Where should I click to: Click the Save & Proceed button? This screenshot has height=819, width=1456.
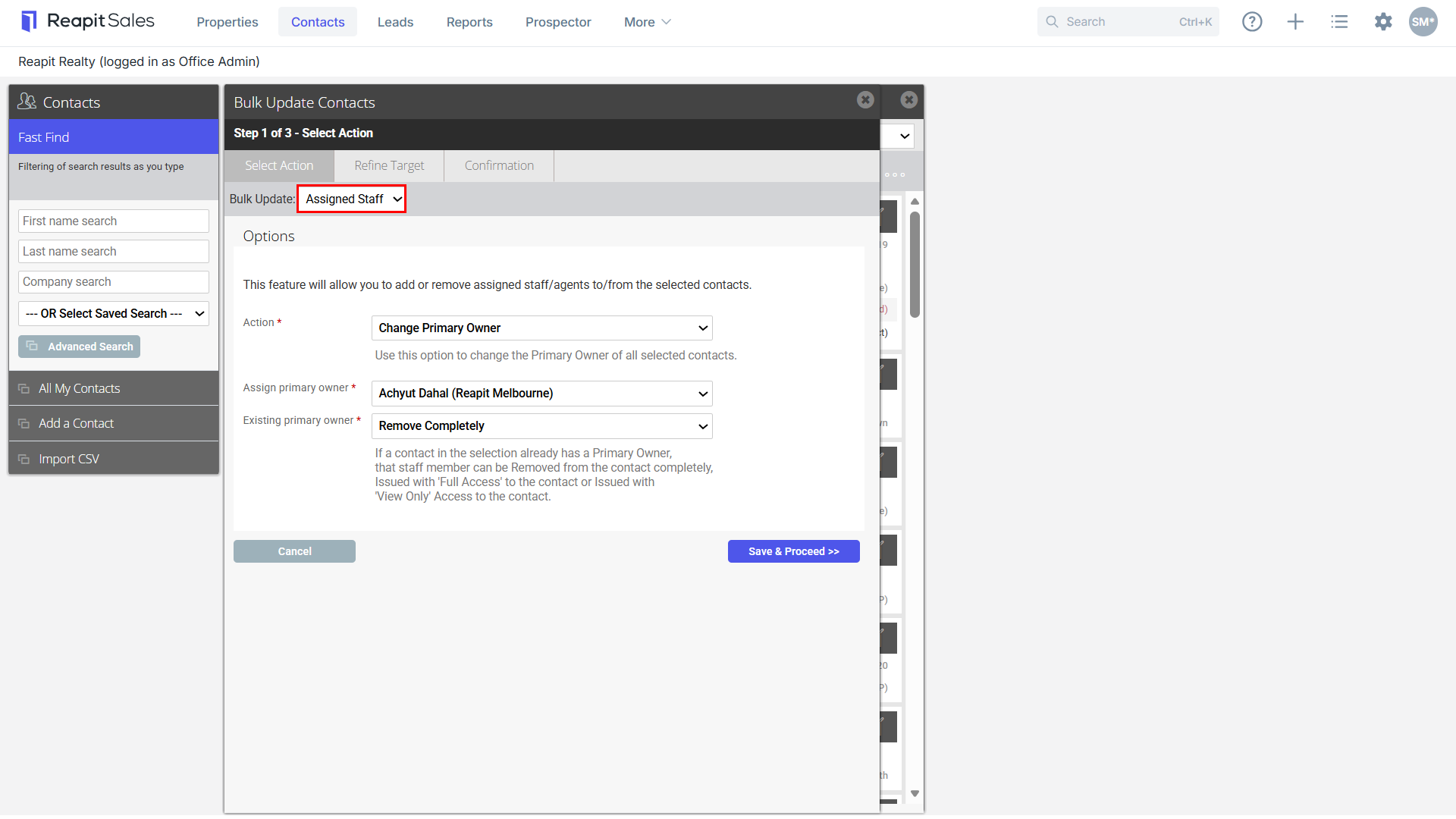[794, 551]
